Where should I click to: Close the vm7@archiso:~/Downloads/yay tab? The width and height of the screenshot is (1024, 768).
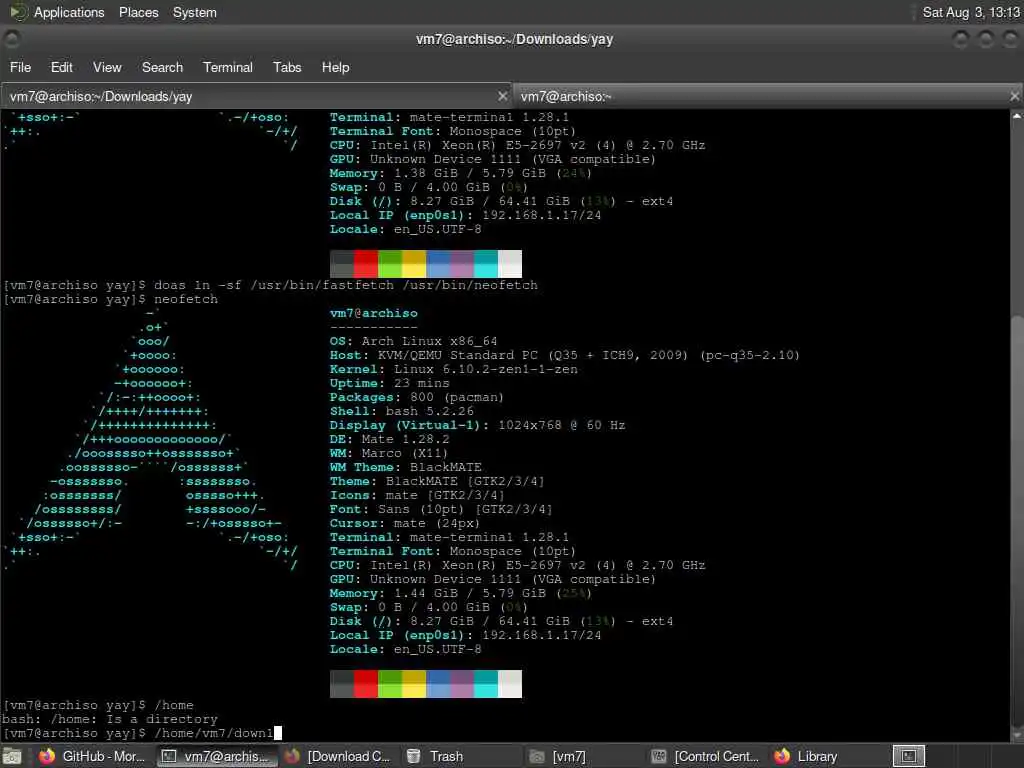(x=502, y=96)
